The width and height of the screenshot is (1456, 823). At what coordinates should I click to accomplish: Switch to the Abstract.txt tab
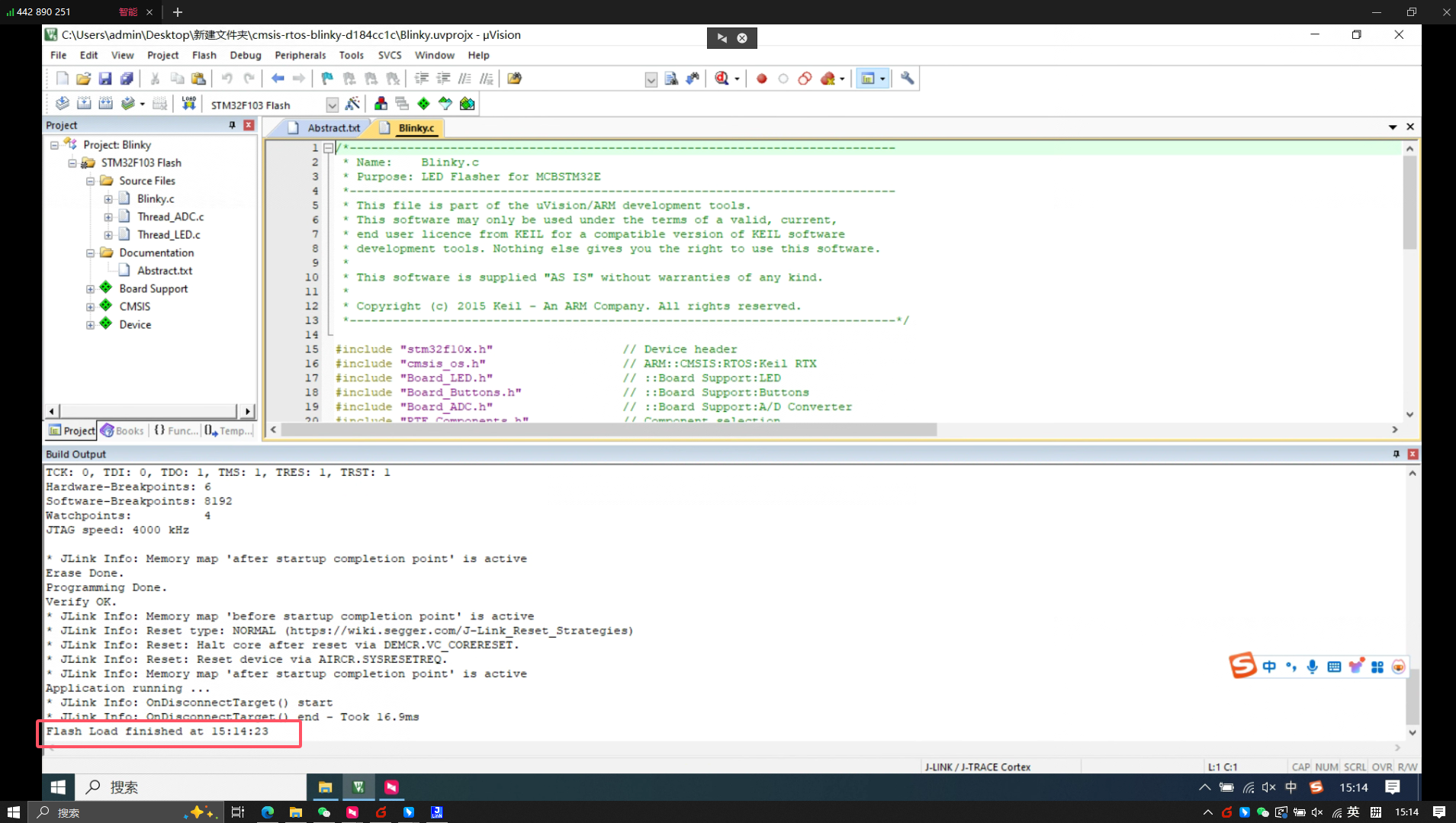click(333, 128)
